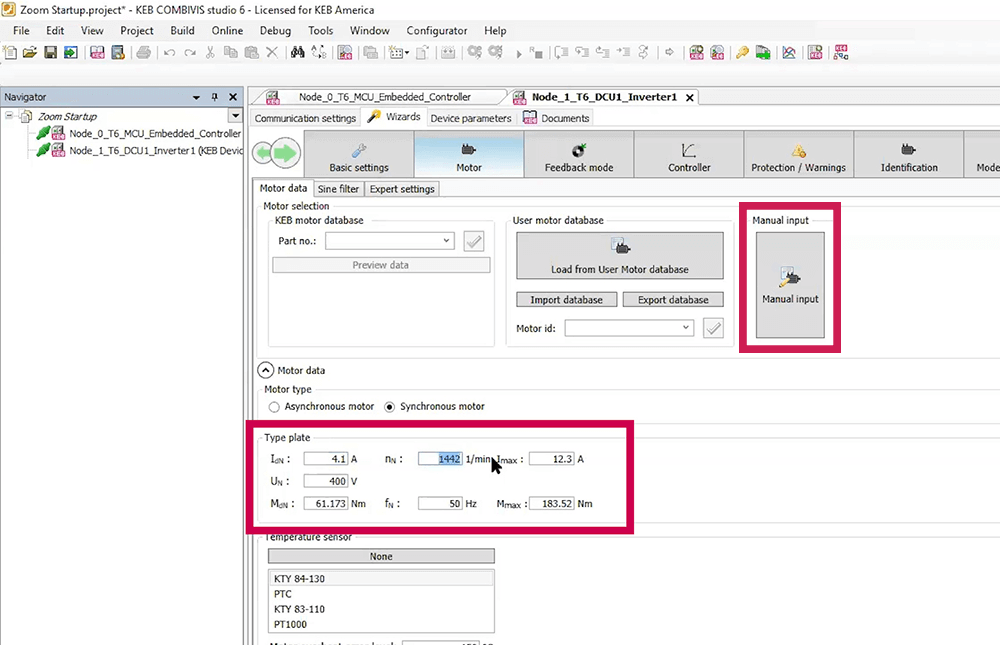Redo the action in the toolbar

[x=190, y=53]
